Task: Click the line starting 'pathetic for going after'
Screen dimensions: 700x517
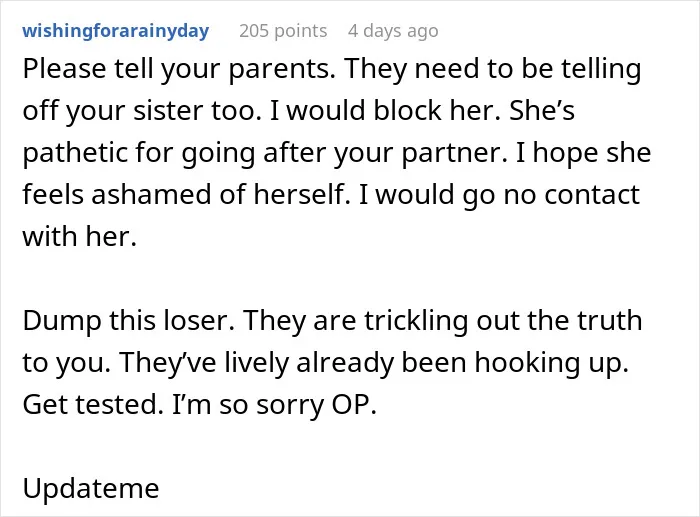Action: click(337, 153)
